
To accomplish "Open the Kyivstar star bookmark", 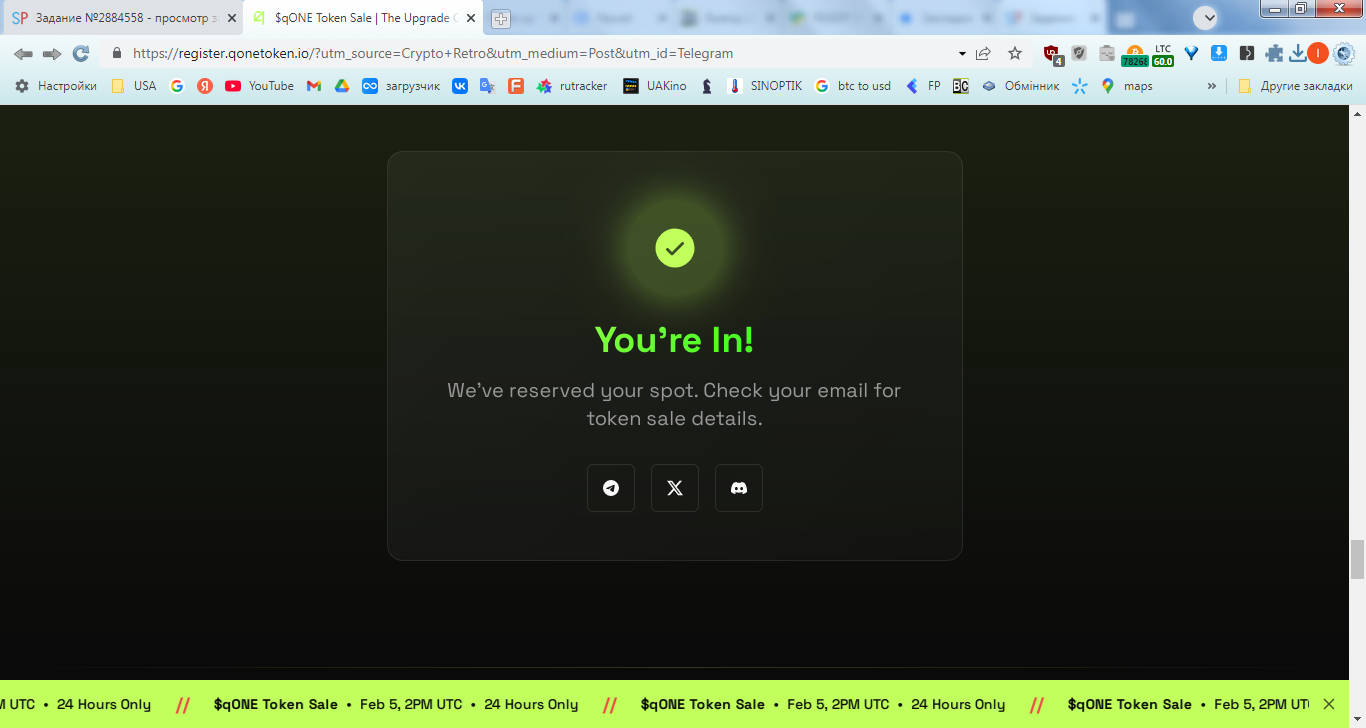I will (1080, 86).
